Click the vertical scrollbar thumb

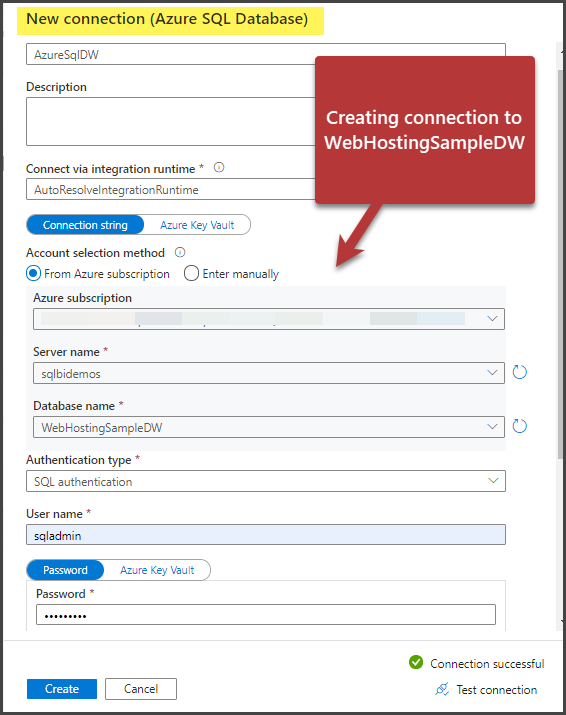(x=561, y=264)
